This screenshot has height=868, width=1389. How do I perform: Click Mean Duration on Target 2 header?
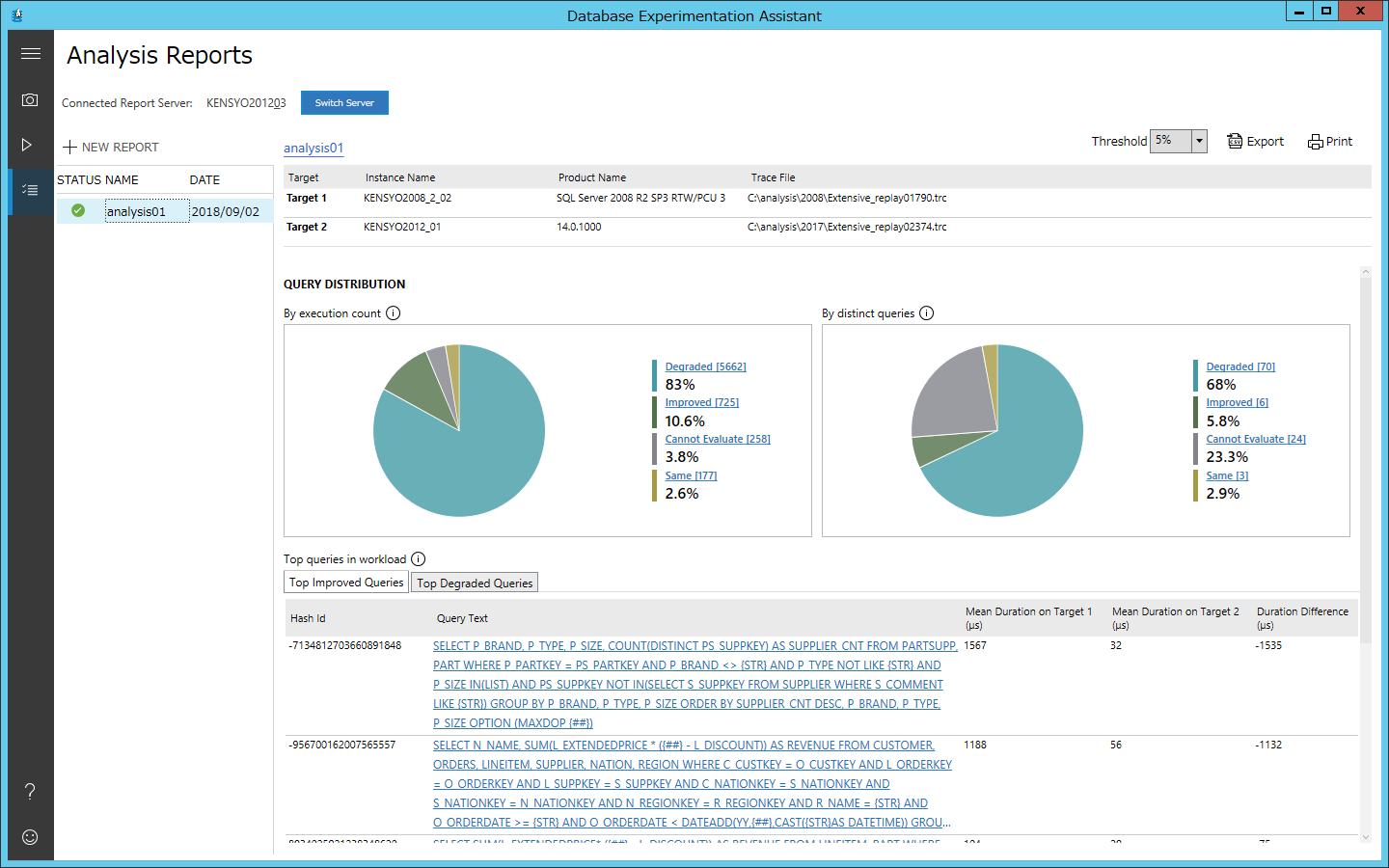click(1175, 618)
